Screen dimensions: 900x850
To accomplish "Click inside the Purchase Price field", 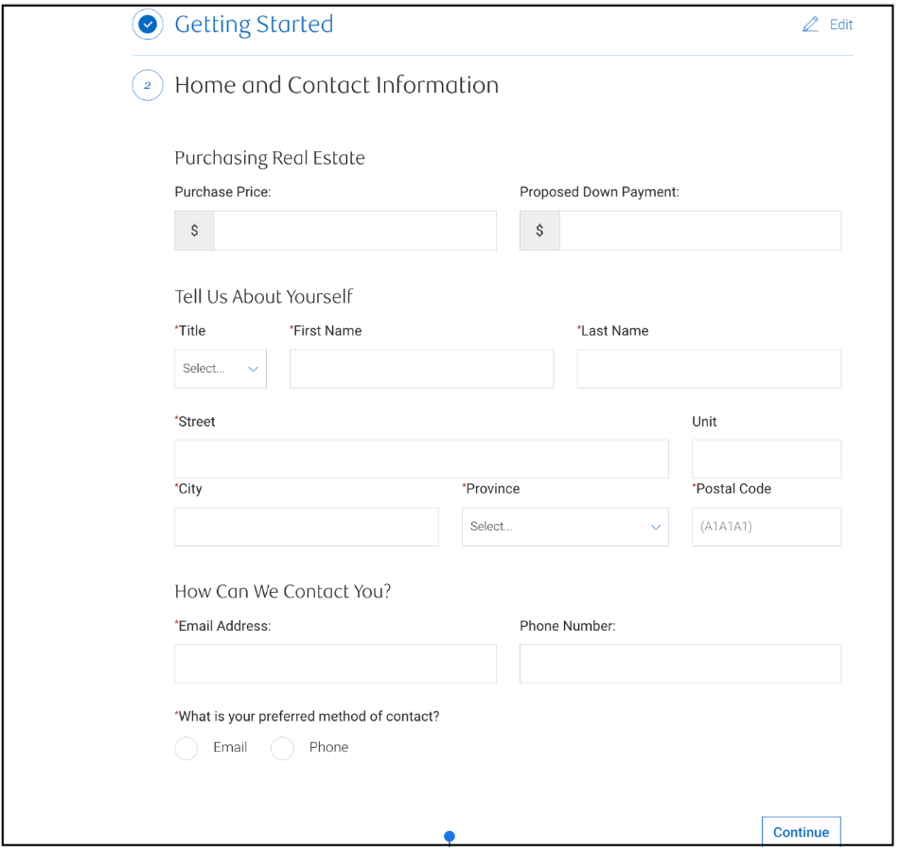I will click(354, 230).
